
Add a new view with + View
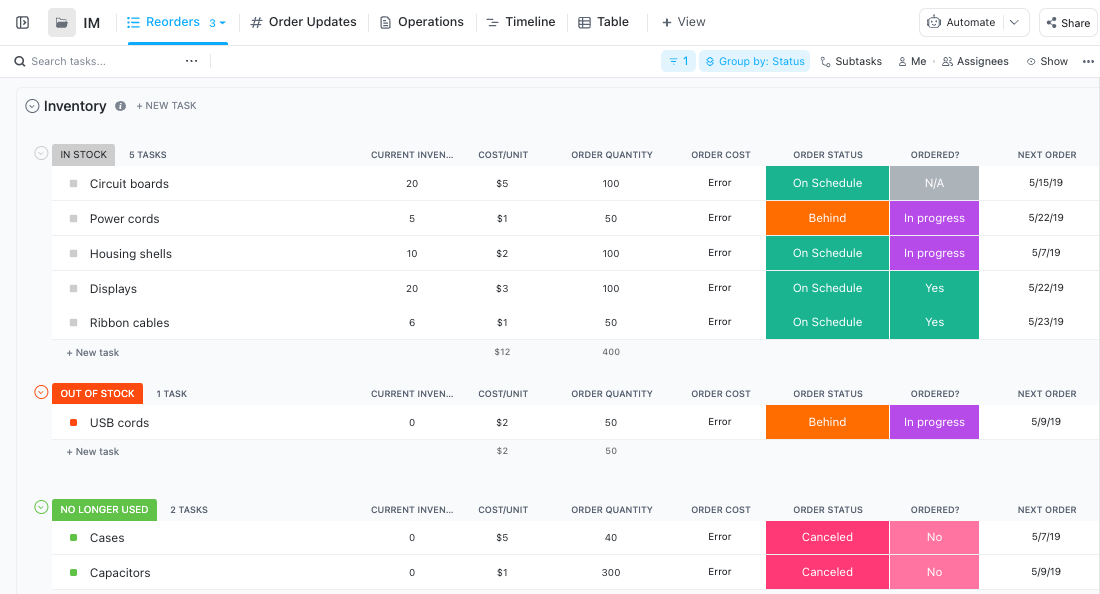tap(683, 22)
